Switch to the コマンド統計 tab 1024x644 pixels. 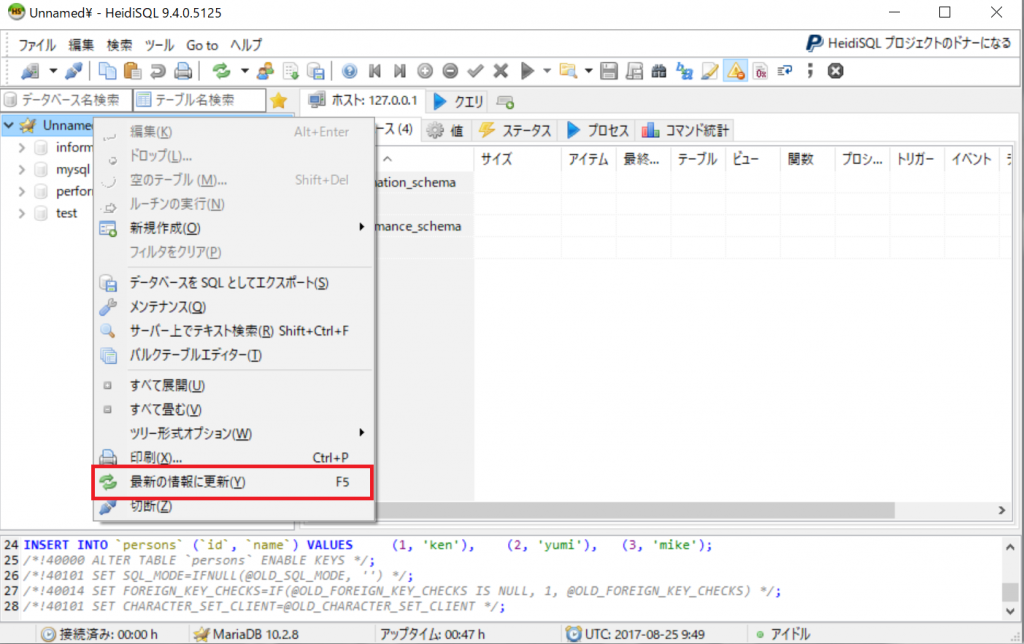(685, 131)
